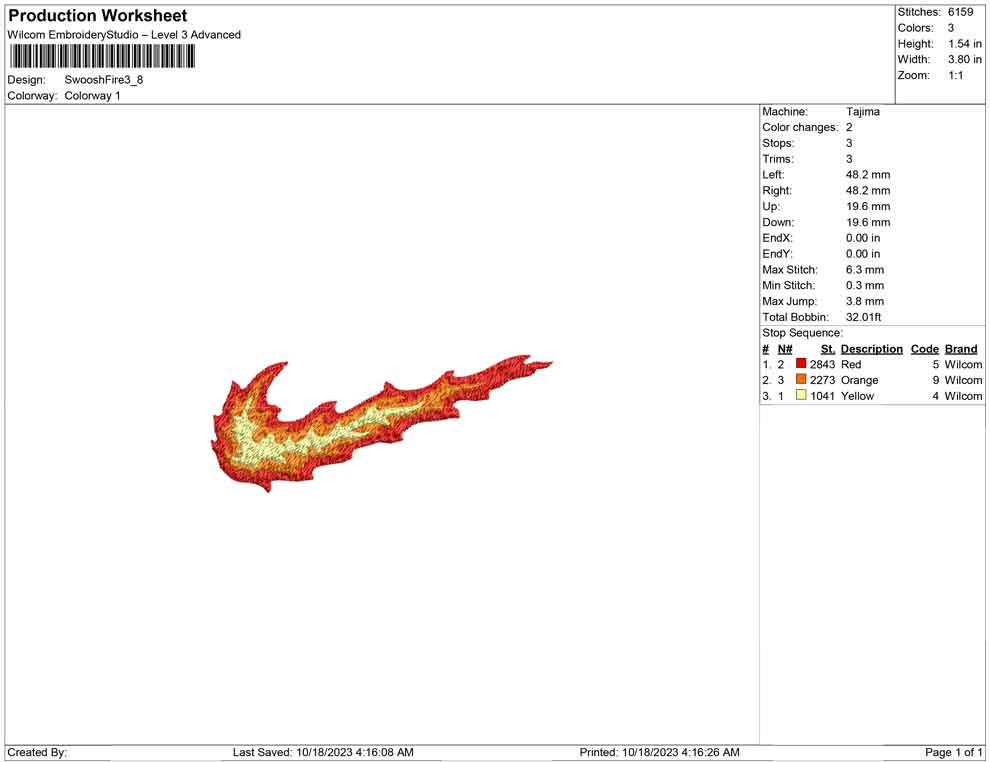Click 'Wilcom' brand in the Red row
This screenshot has width=990, height=762.
tap(963, 364)
